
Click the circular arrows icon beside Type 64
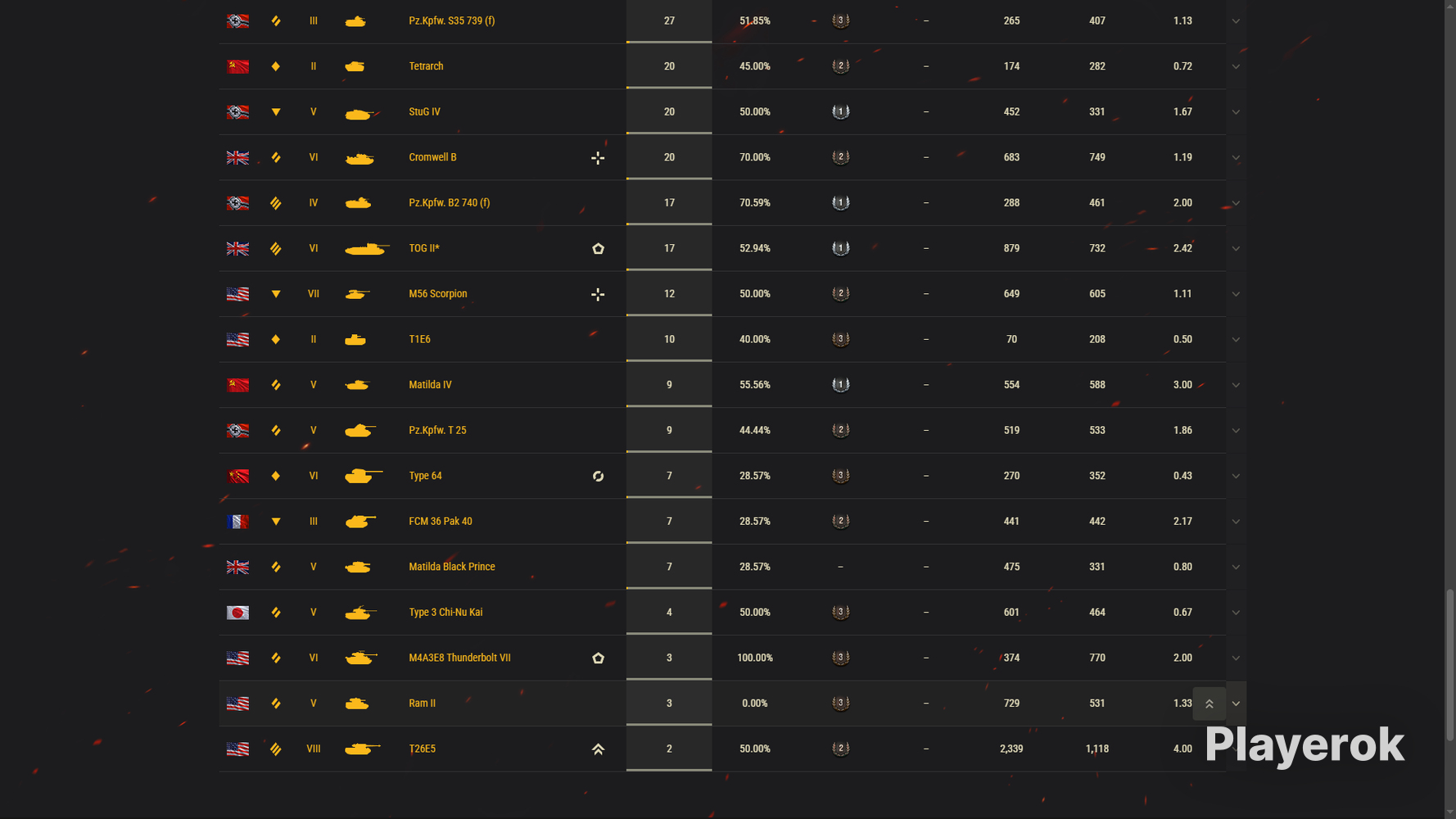click(598, 476)
